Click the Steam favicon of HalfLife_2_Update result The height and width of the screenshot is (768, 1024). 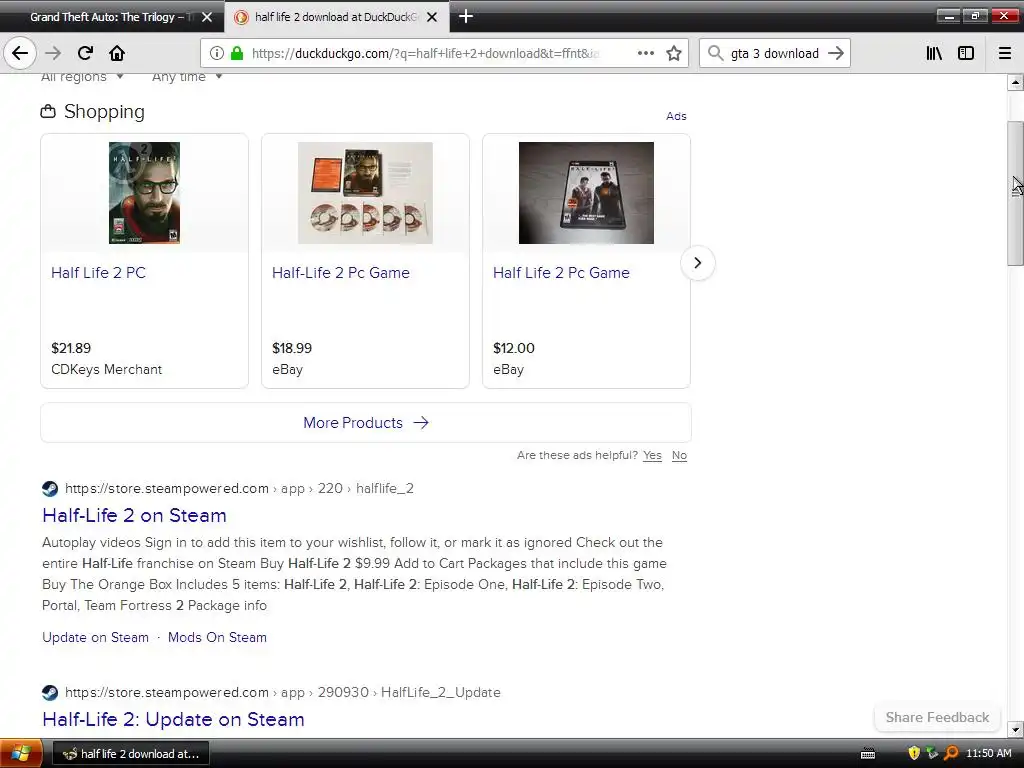(x=50, y=692)
